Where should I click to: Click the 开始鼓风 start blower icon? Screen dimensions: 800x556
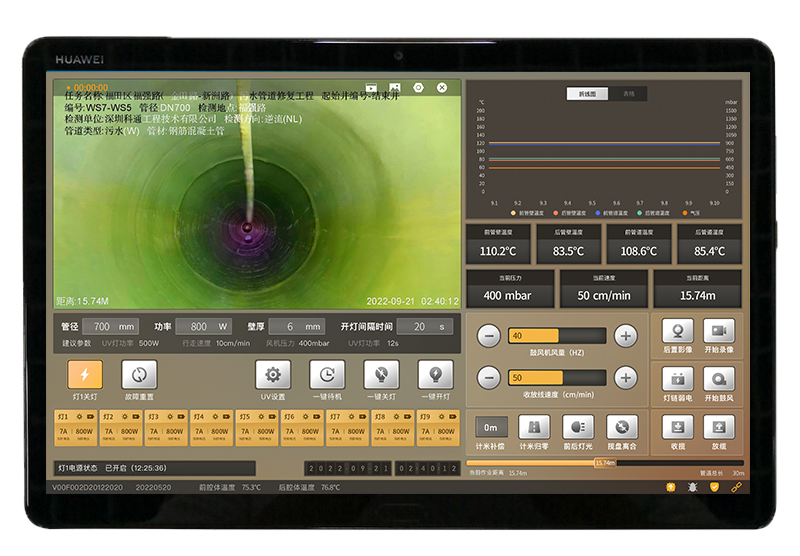click(x=719, y=379)
